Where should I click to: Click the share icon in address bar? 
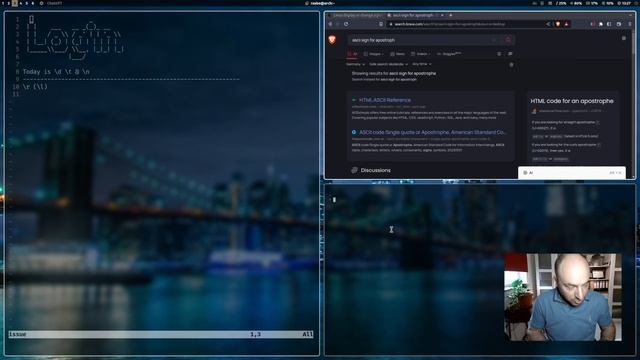click(x=548, y=24)
